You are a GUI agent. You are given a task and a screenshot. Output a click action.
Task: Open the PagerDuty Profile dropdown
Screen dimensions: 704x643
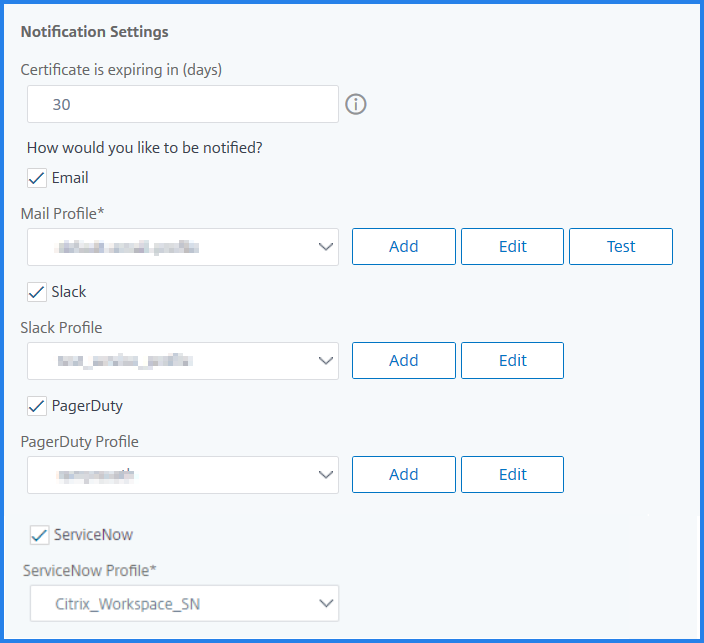click(183, 475)
